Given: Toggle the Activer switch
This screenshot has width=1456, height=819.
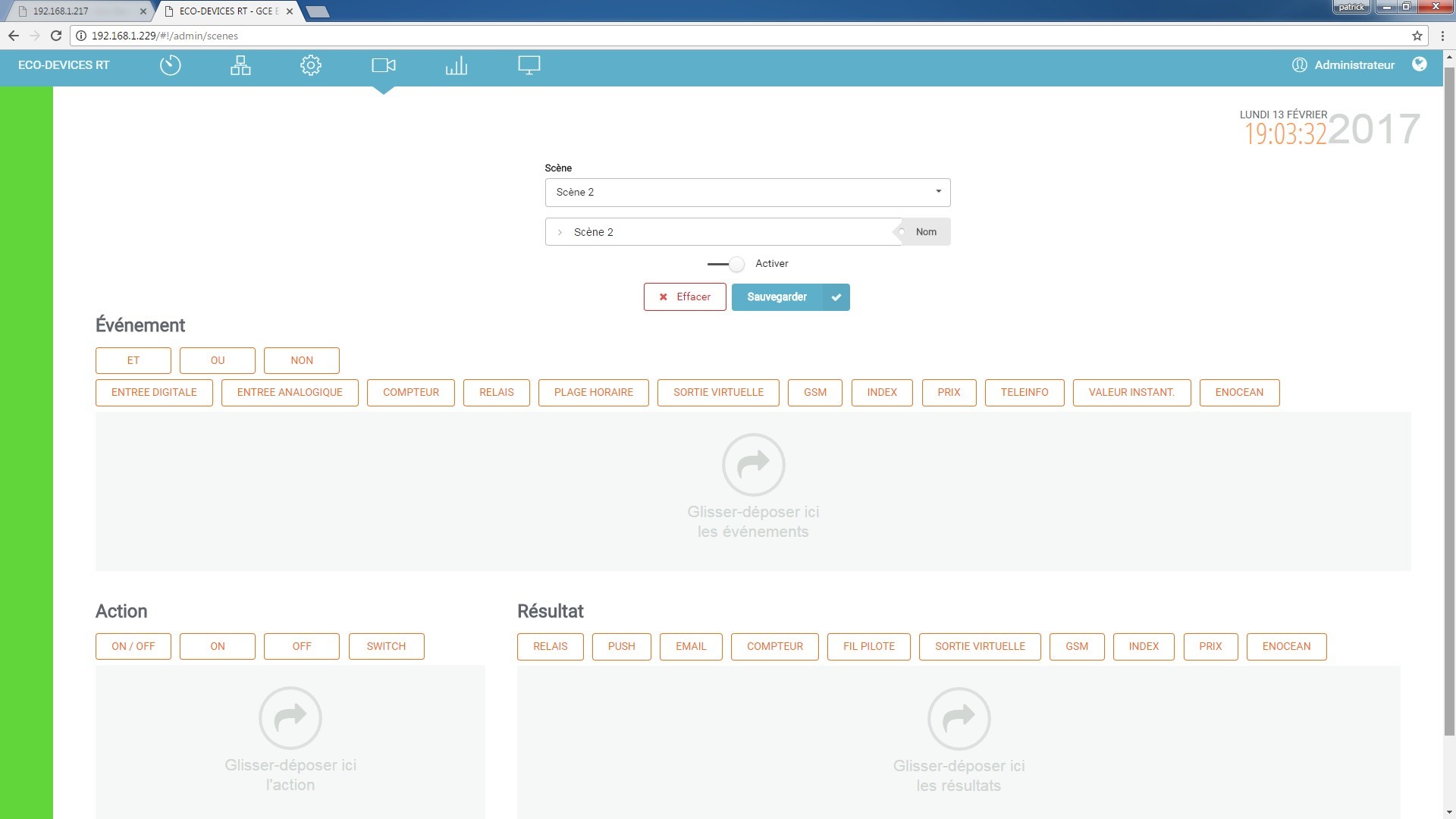Looking at the screenshot, I should coord(726,264).
